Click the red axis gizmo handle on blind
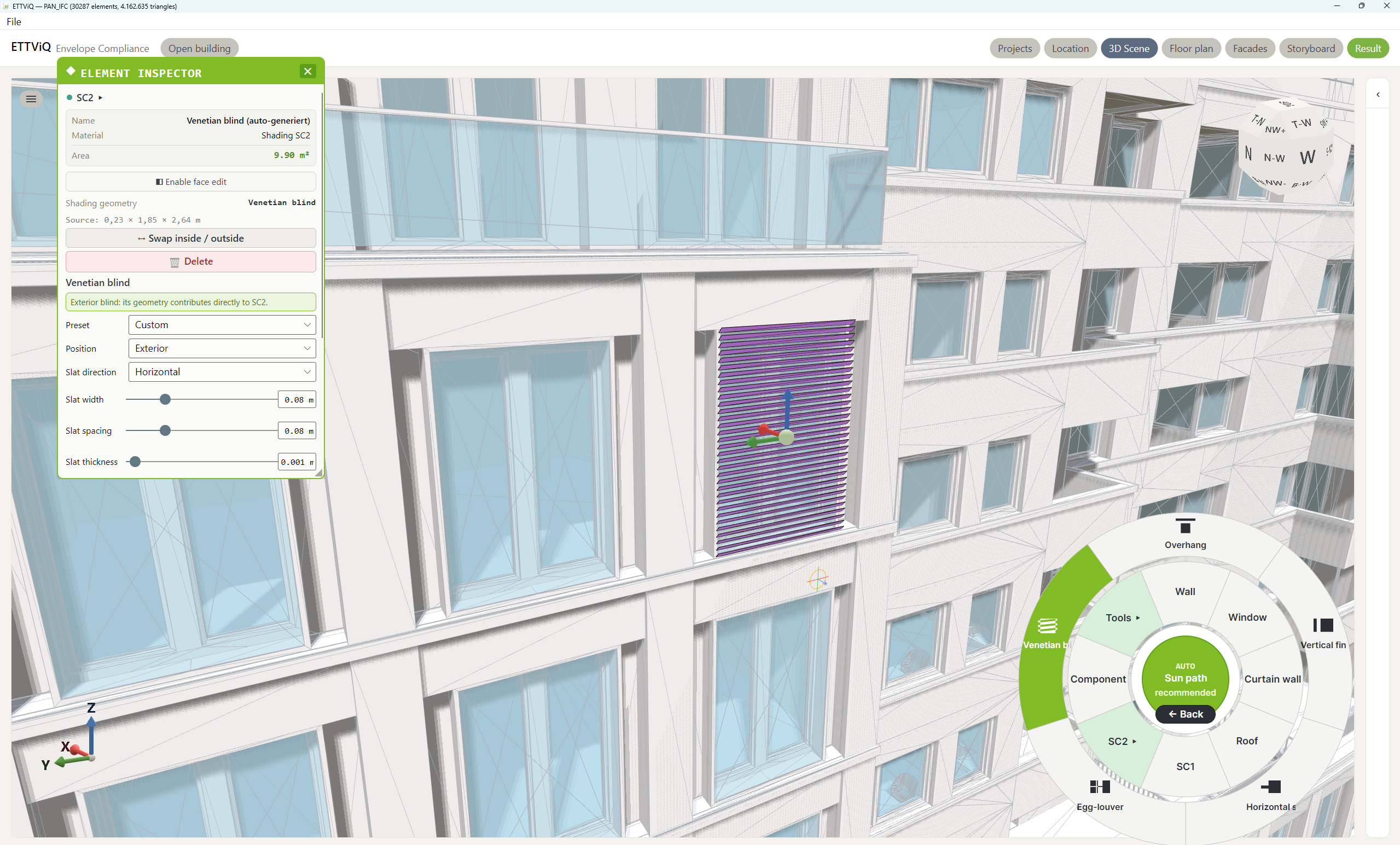 click(765, 429)
